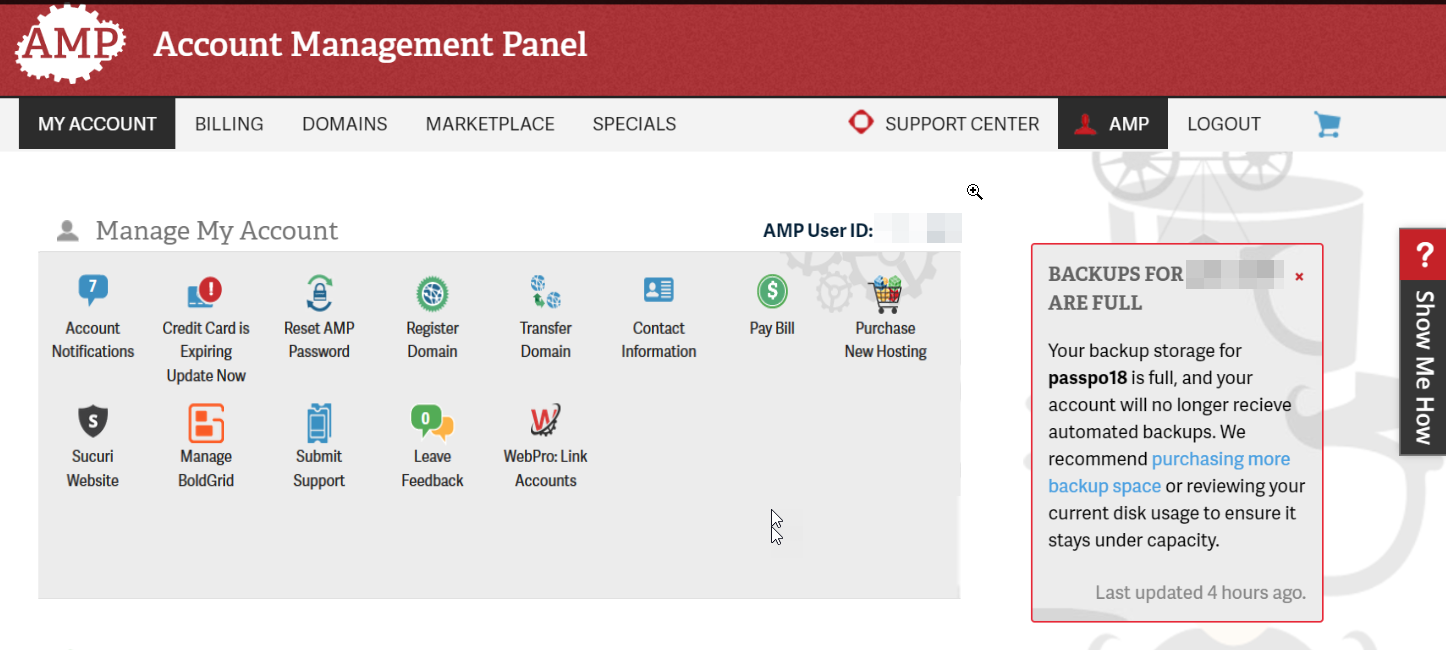
Task: Open Reset AMP Password
Action: 319,293
